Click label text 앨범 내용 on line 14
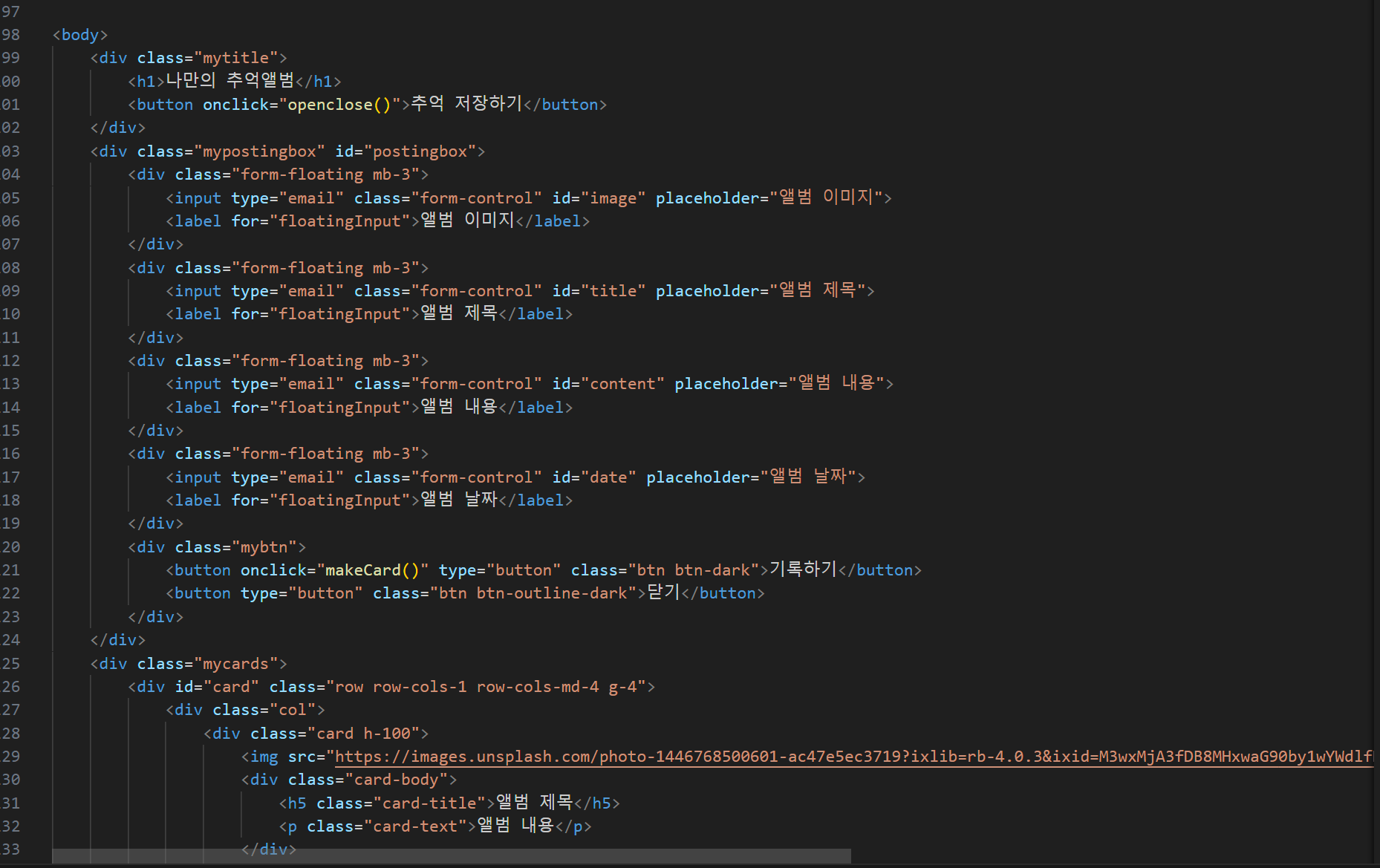 point(459,407)
